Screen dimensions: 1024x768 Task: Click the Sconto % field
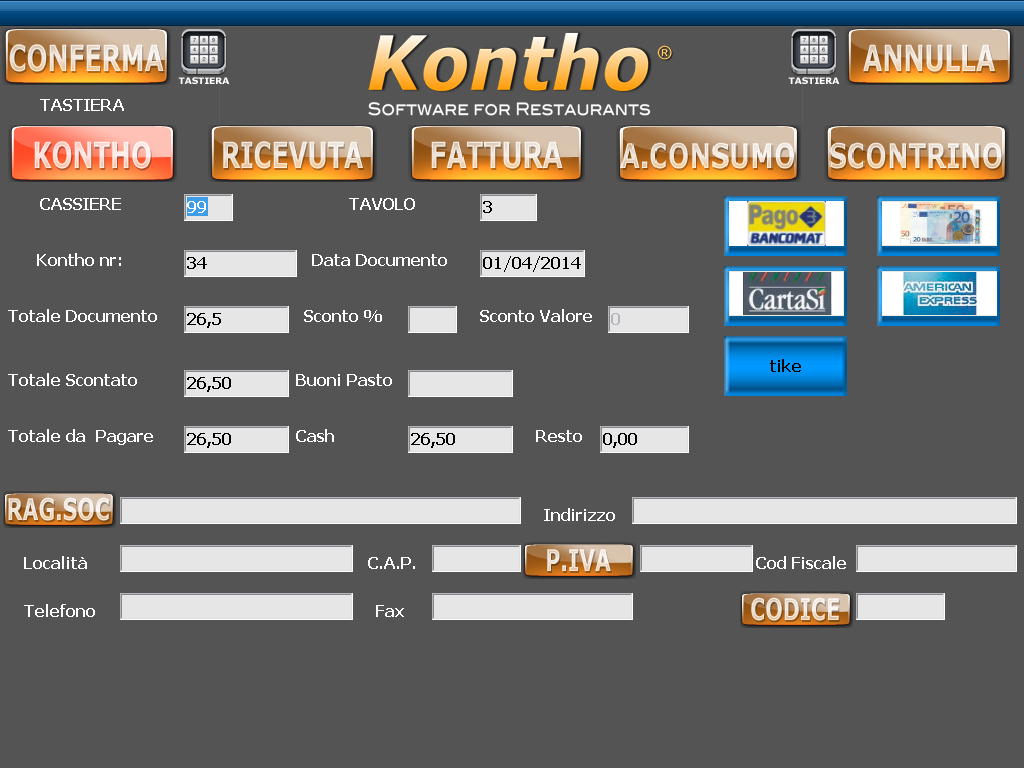pos(432,320)
